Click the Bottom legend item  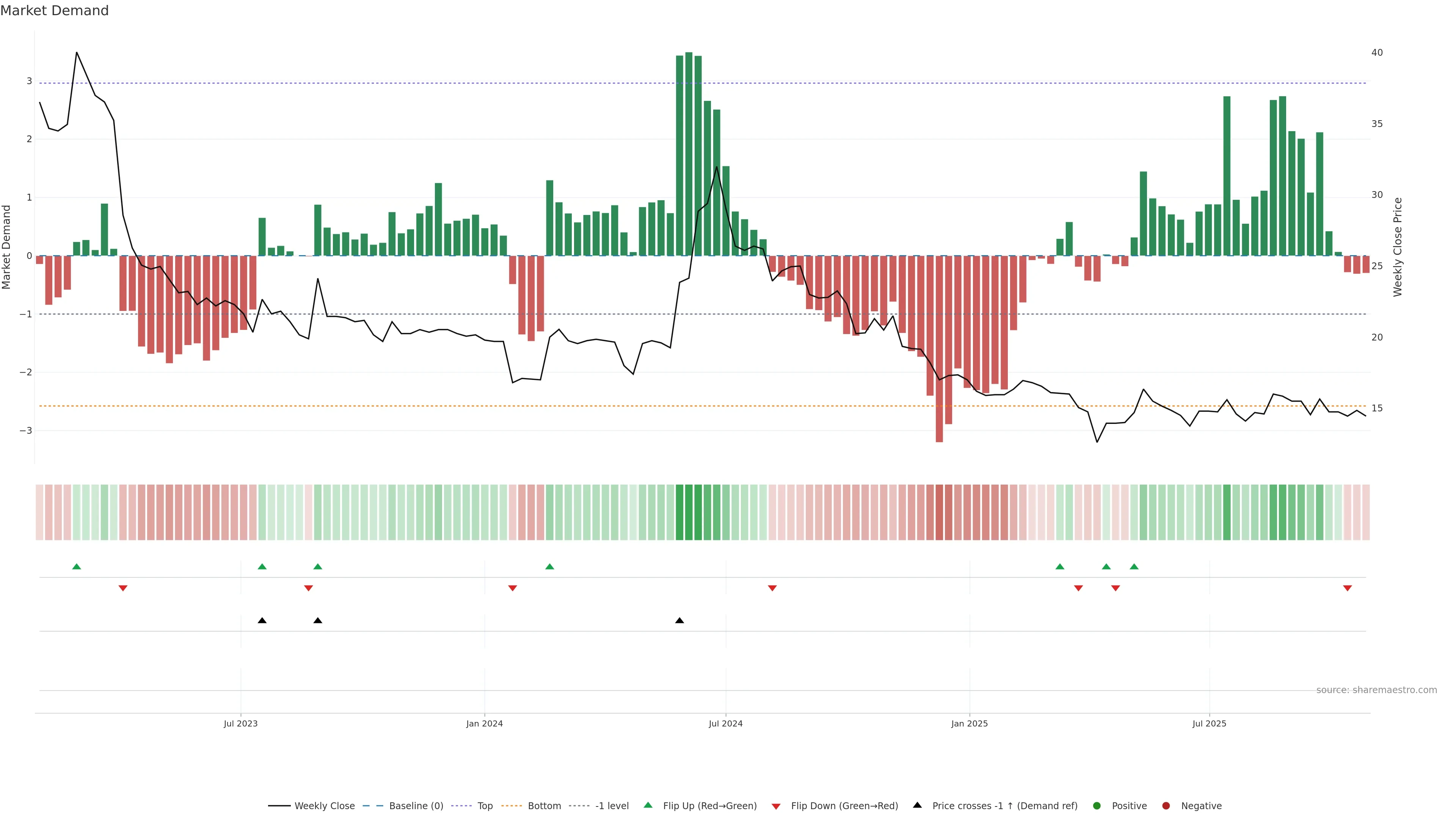(x=544, y=806)
